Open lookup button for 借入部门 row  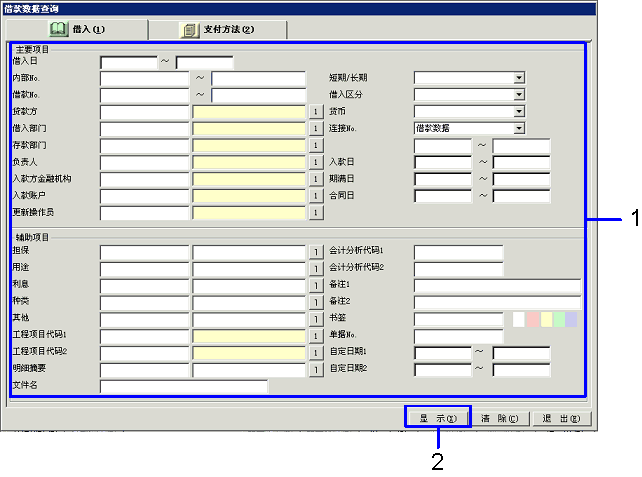[316, 128]
